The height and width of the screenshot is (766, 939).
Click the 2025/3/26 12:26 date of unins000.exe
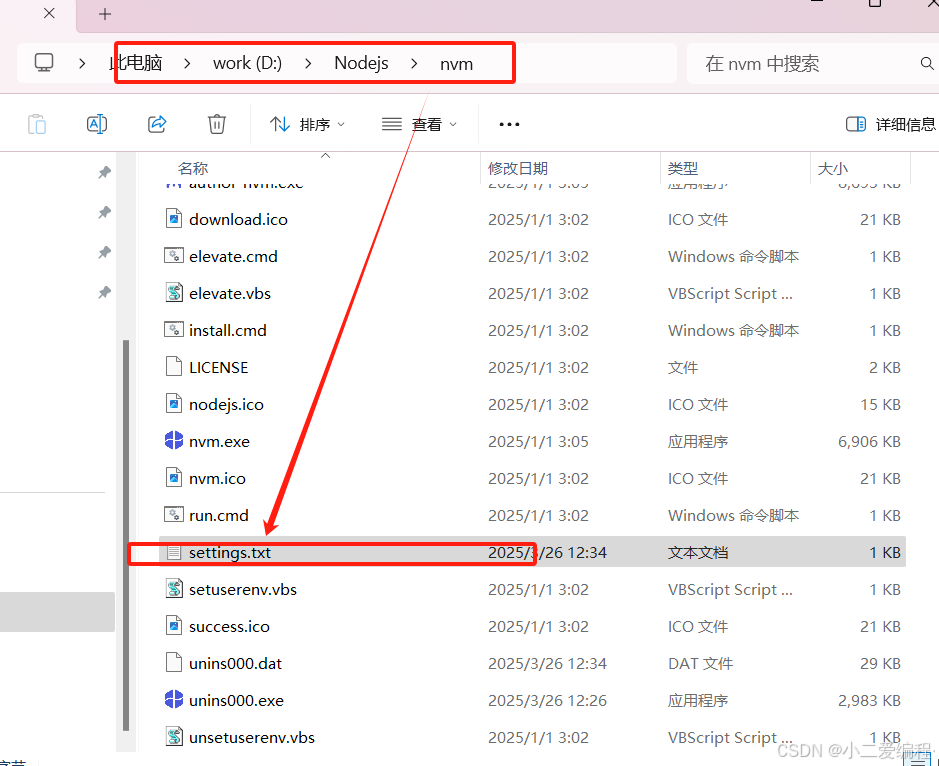point(547,701)
